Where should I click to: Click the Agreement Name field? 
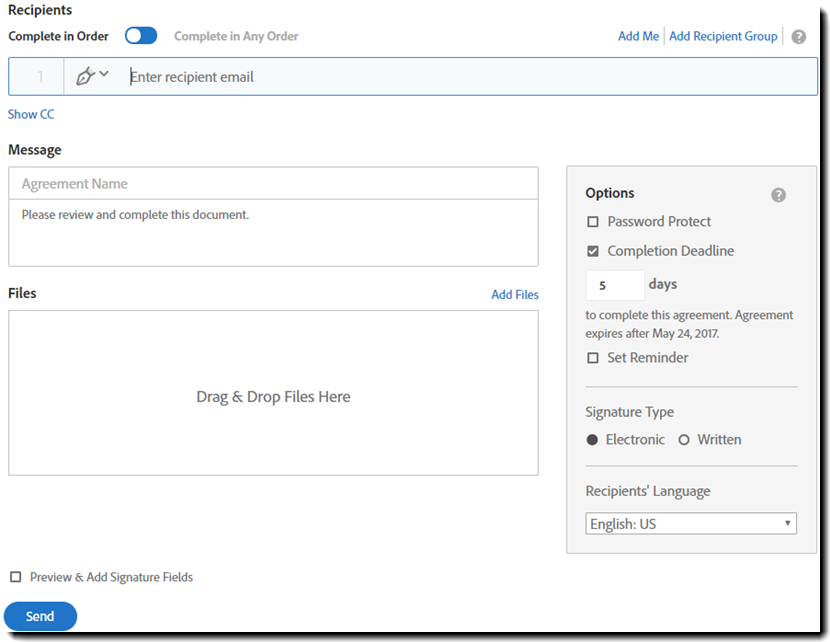point(273,184)
